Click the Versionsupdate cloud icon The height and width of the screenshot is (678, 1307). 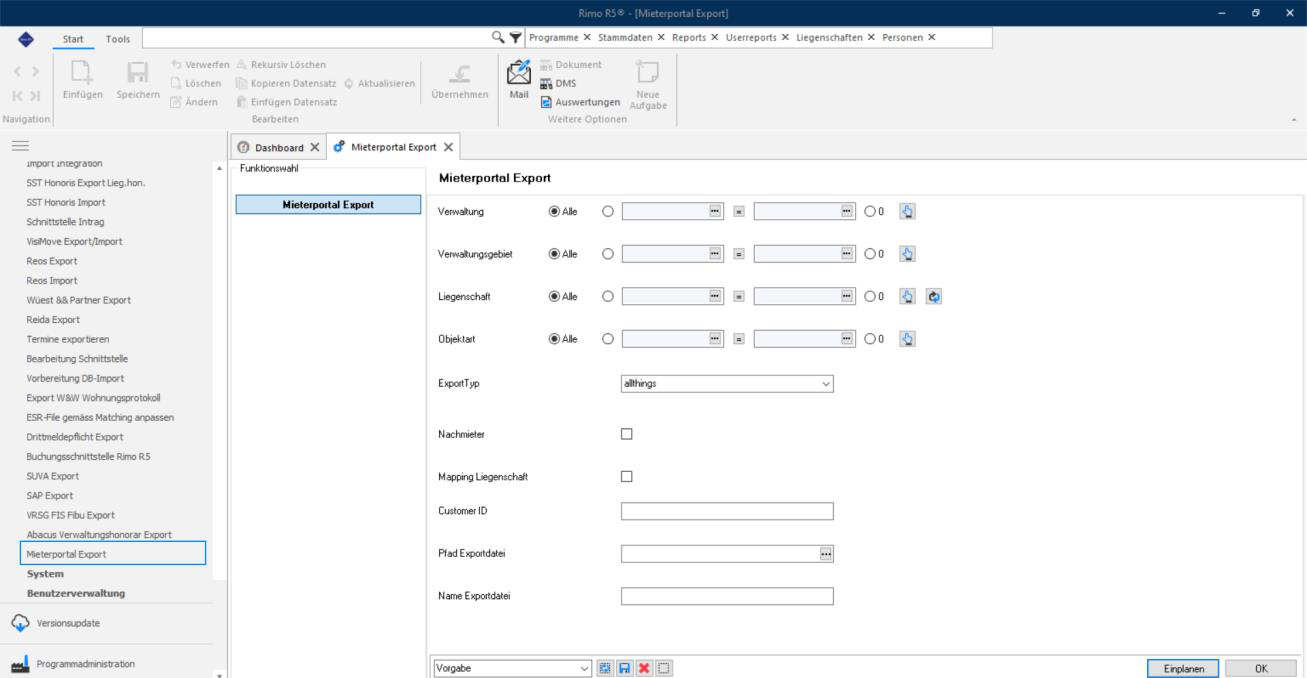point(20,623)
